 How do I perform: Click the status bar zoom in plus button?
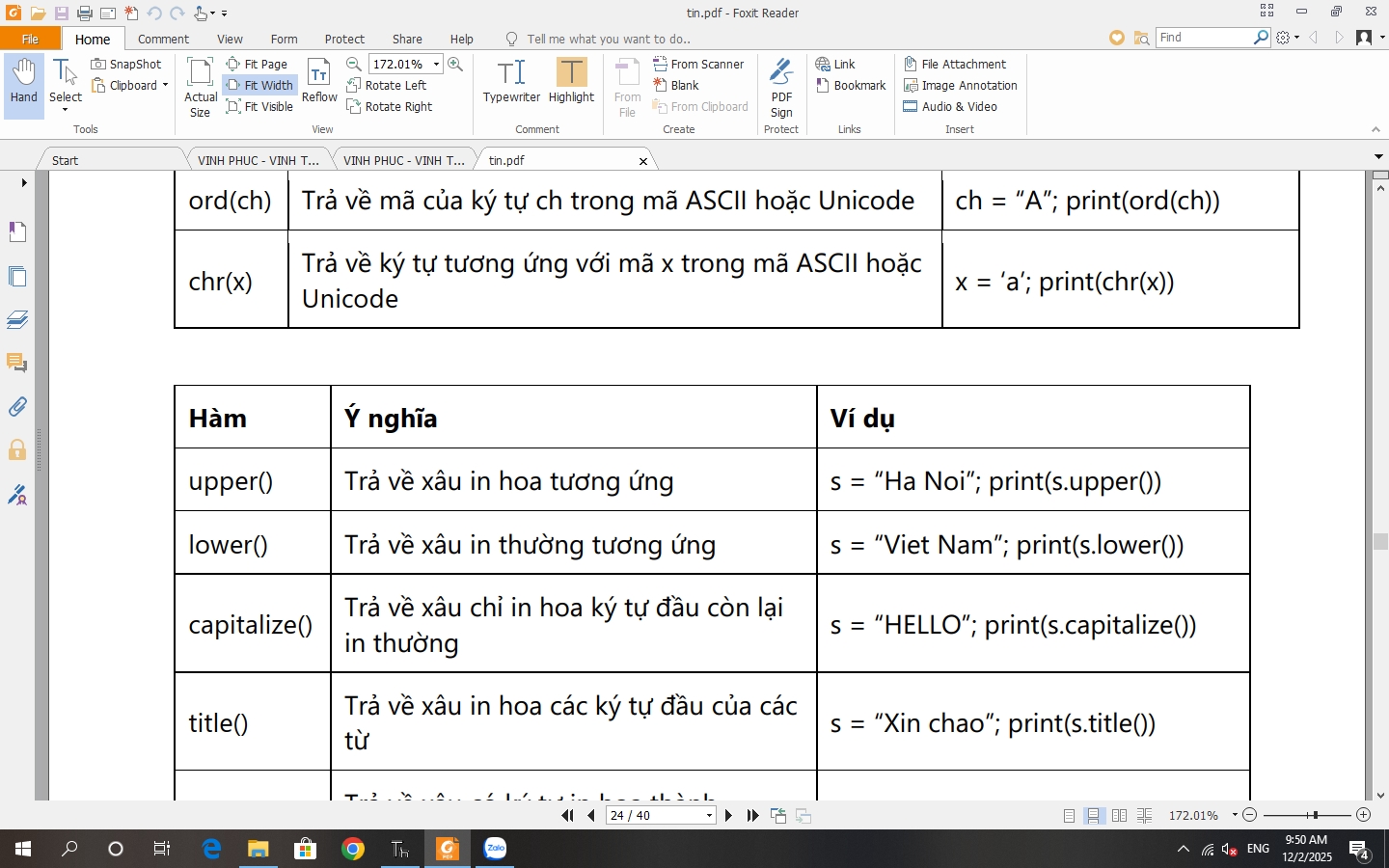tap(1363, 815)
